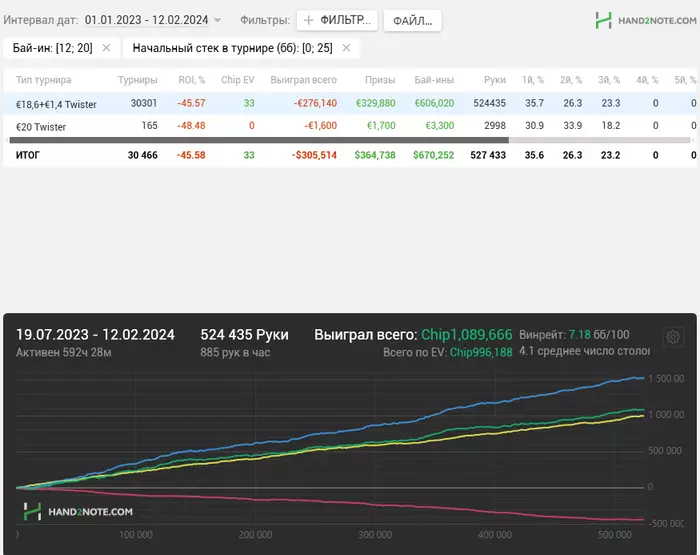Sort by Руки column header
The width and height of the screenshot is (700, 555).
(495, 80)
